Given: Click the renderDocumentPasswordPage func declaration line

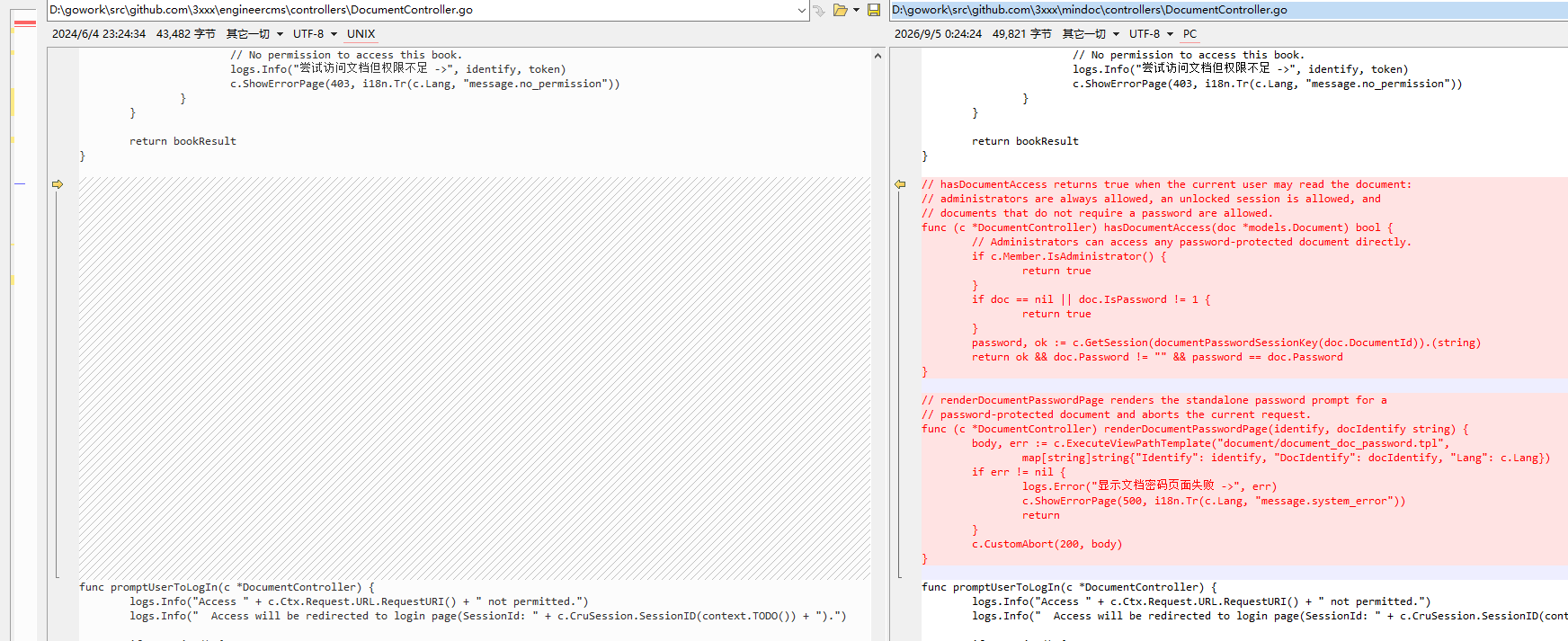Looking at the screenshot, I should (1195, 429).
